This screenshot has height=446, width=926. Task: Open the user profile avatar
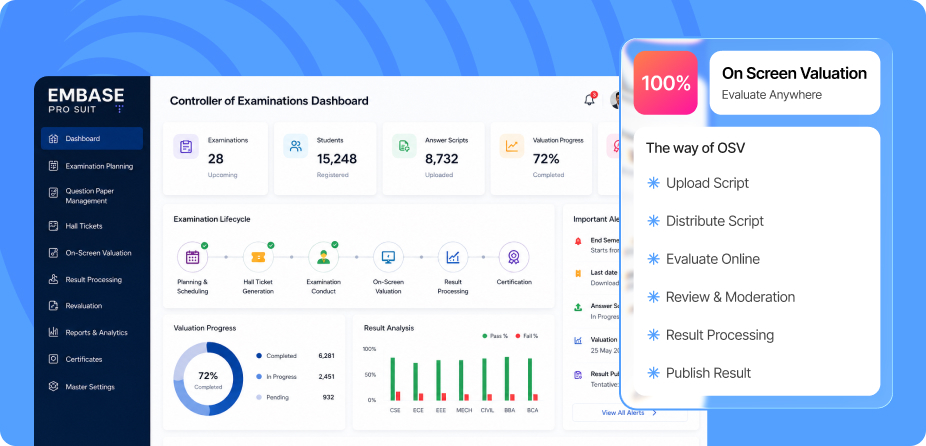[615, 100]
